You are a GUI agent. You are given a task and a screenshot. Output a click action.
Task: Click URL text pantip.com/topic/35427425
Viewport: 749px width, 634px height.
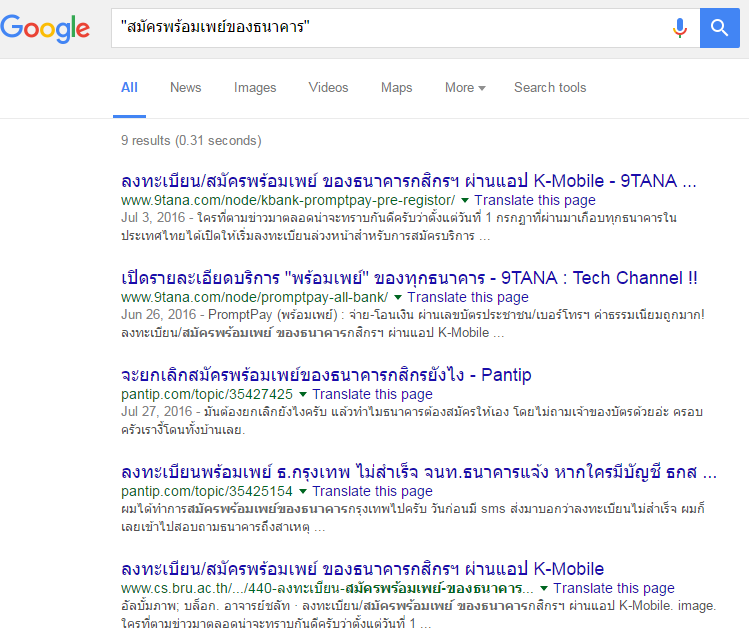(207, 394)
